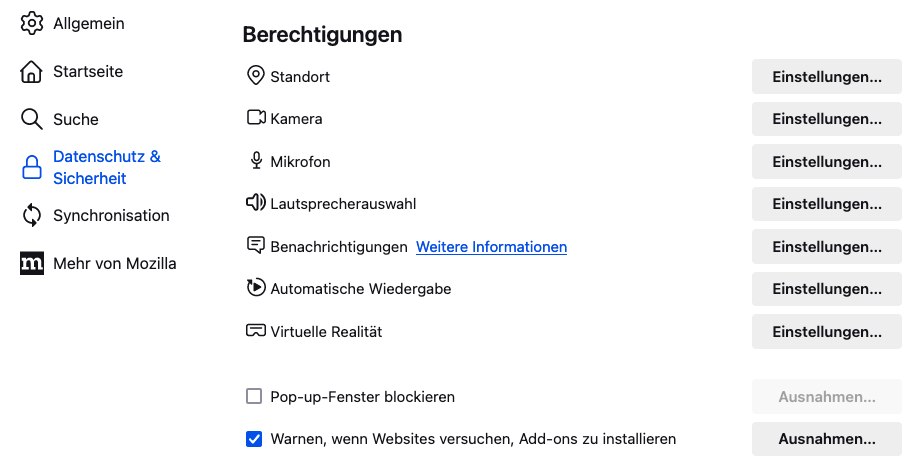Open Einstellungen for Lautsprecherauswahl
Image resolution: width=915 pixels, height=471 pixels.
point(827,204)
